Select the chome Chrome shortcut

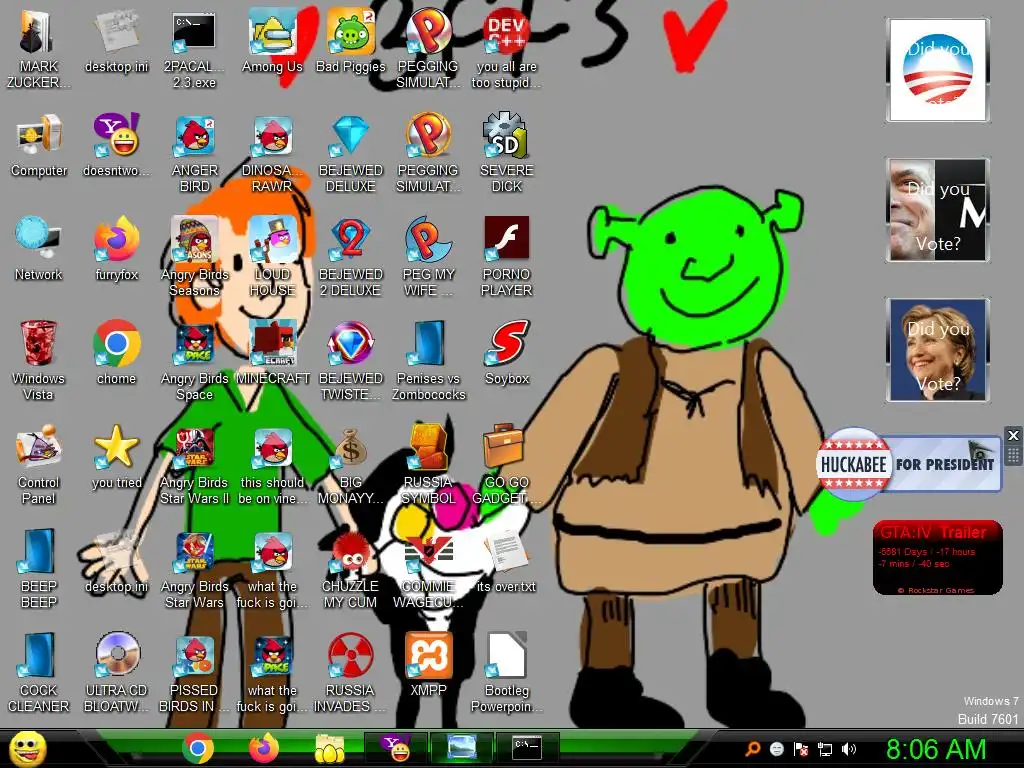(x=116, y=355)
